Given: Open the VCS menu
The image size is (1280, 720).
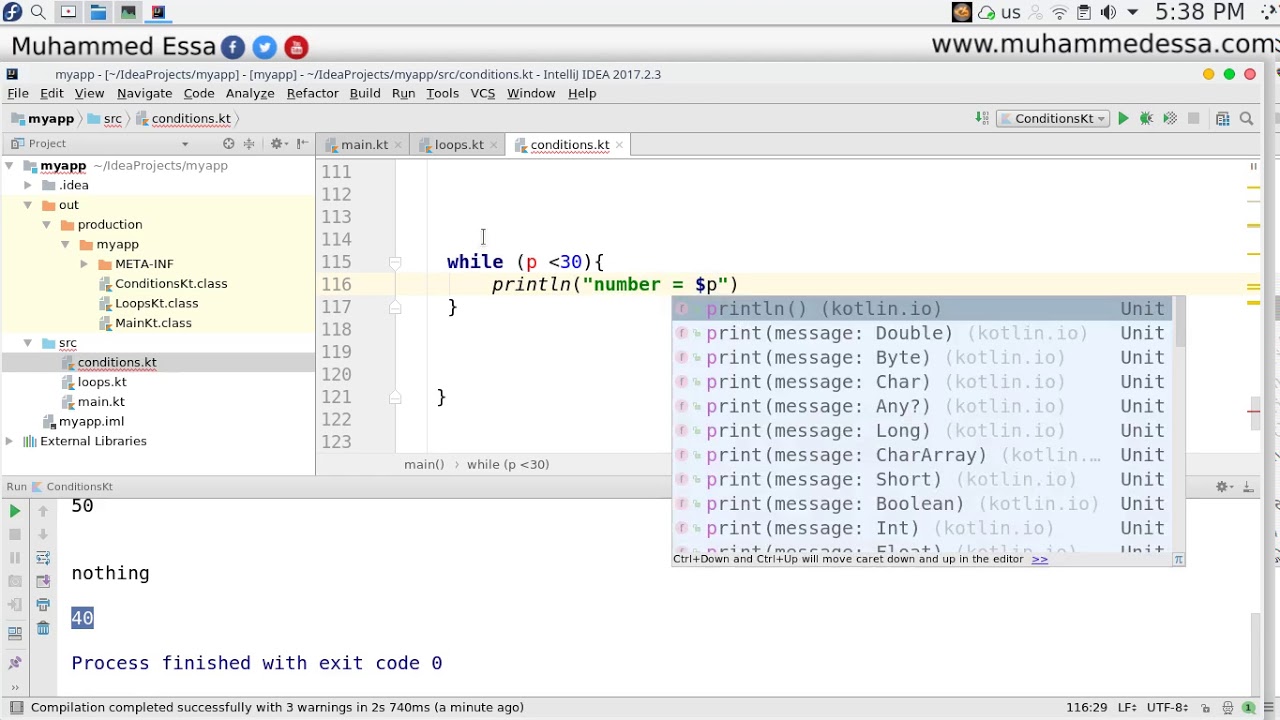Looking at the screenshot, I should (482, 93).
